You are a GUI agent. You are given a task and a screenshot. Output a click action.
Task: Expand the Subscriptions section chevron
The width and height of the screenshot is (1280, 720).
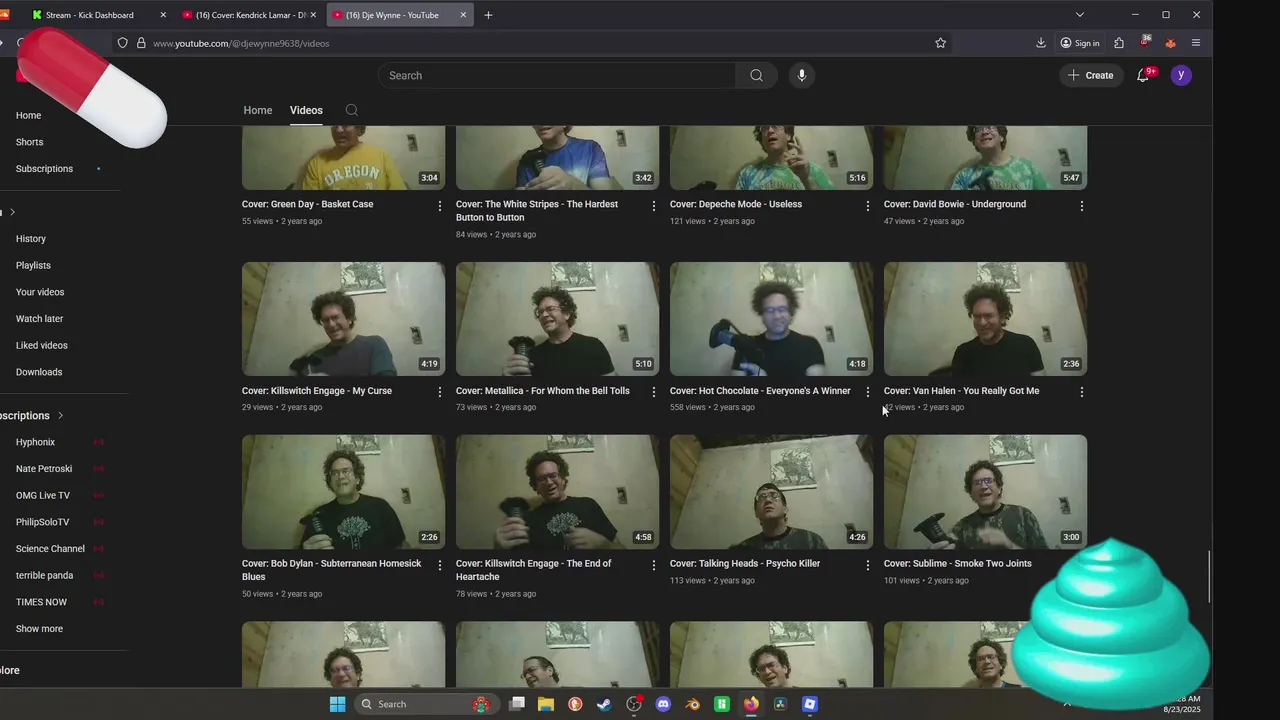pyautogui.click(x=60, y=415)
